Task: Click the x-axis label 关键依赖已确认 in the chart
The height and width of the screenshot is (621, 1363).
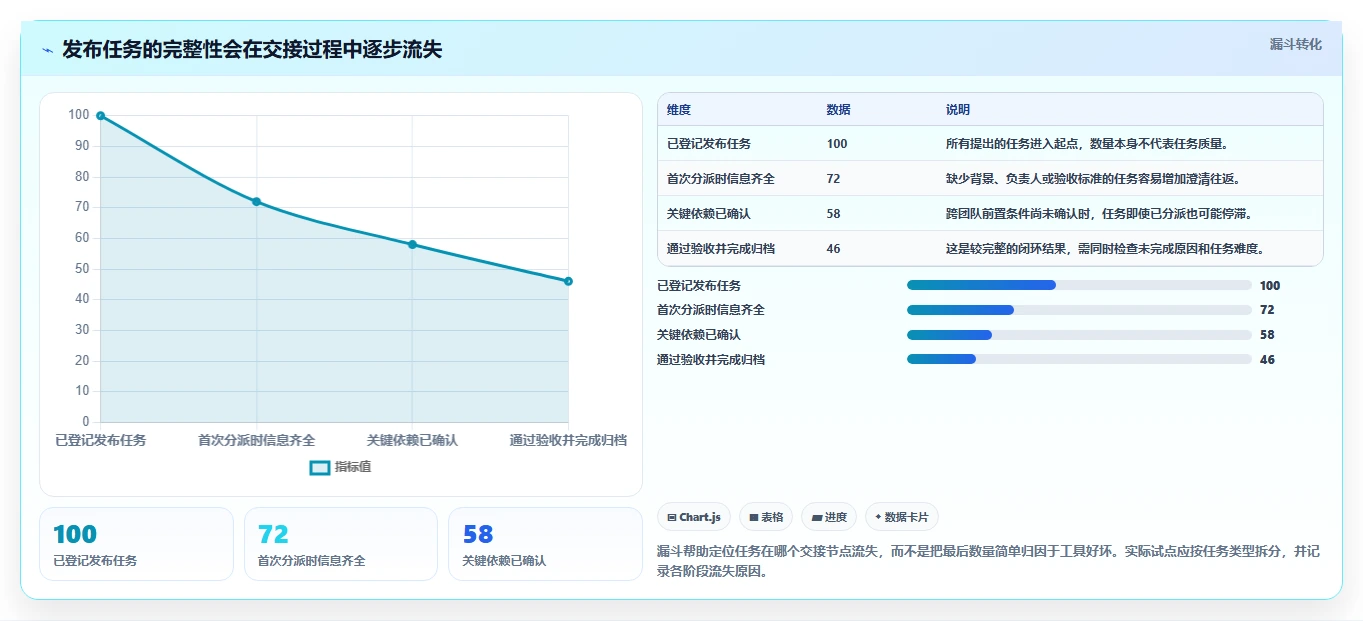Action: click(412, 440)
